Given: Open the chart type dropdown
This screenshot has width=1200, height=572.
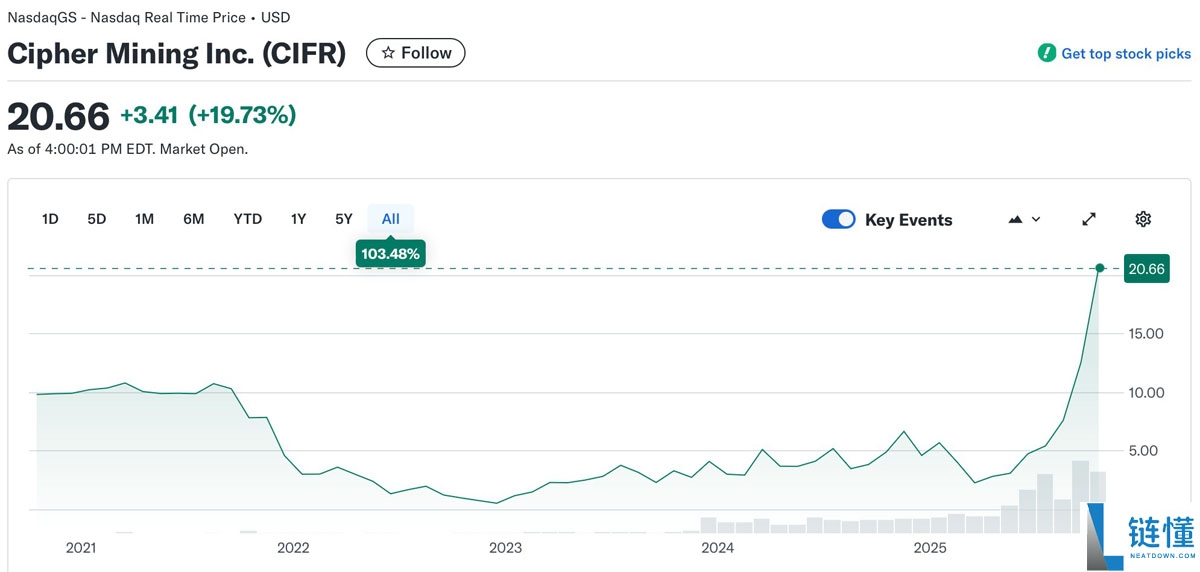Looking at the screenshot, I should pos(1025,219).
